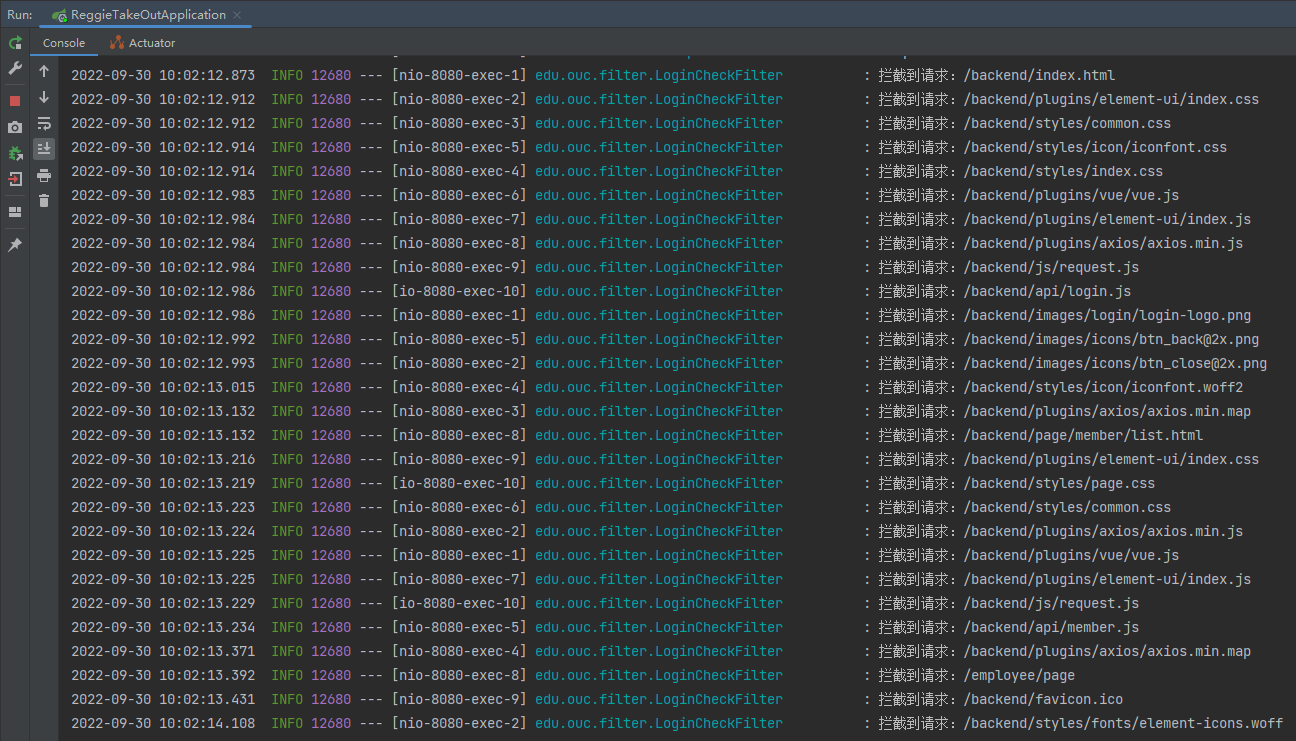
Task: Click the Spring Boot icon on ReggieTakeOutApplication tab
Action: (60, 15)
